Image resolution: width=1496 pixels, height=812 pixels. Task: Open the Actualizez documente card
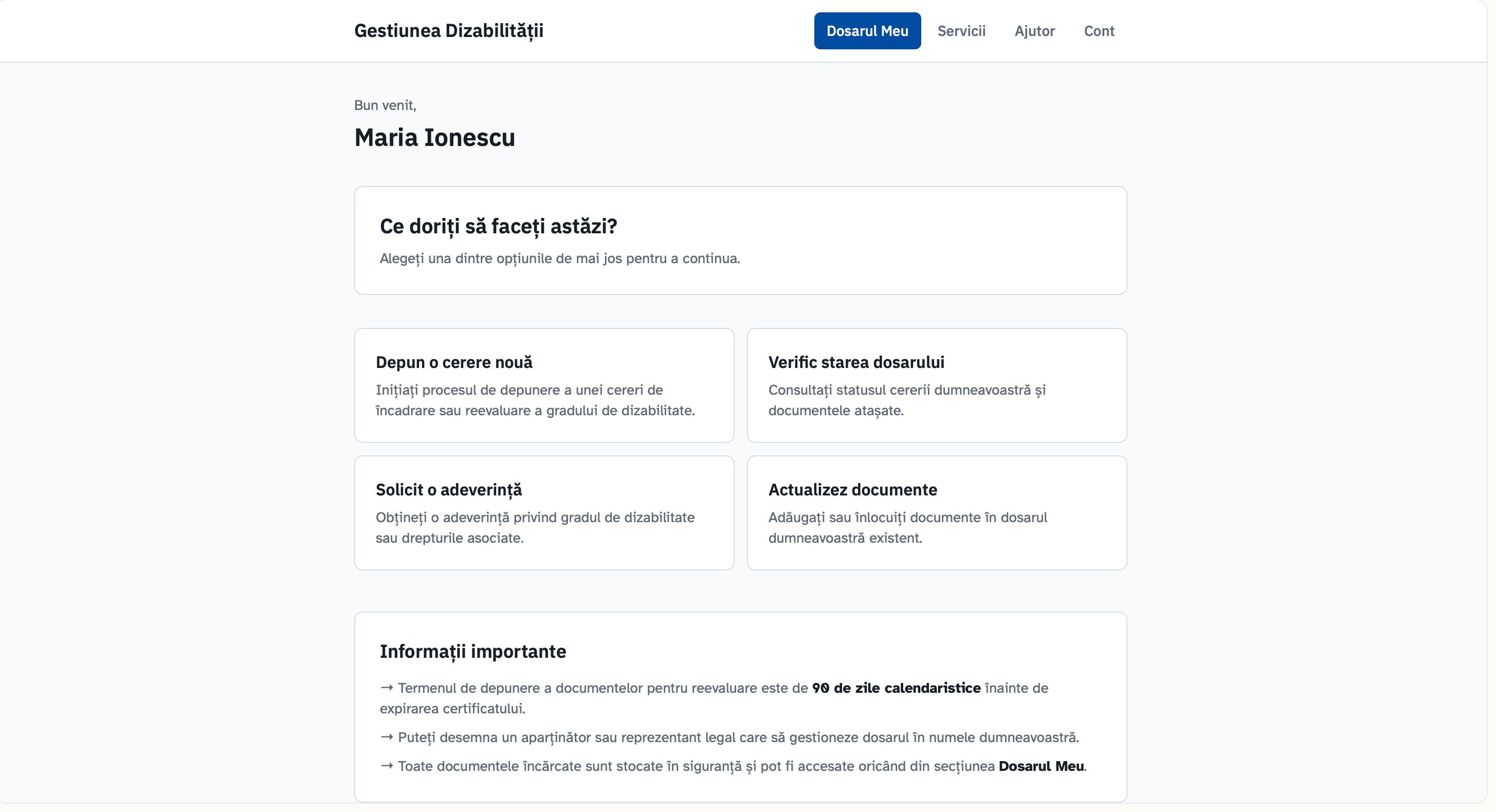pos(936,528)
